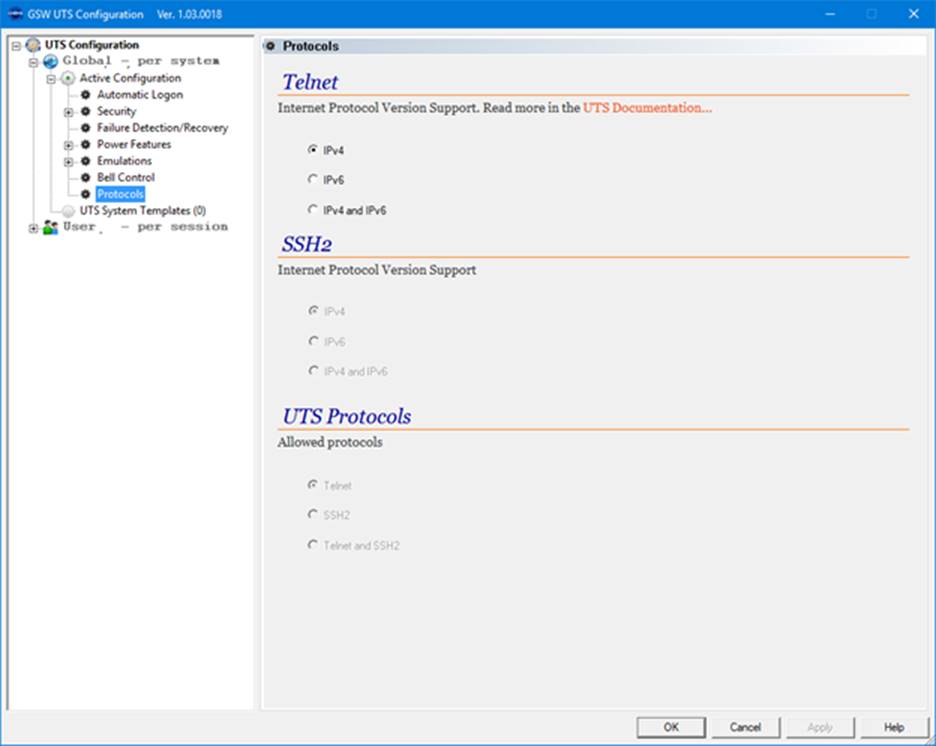Click the GSW application icon in title bar
The height and width of the screenshot is (746, 936).
point(15,14)
